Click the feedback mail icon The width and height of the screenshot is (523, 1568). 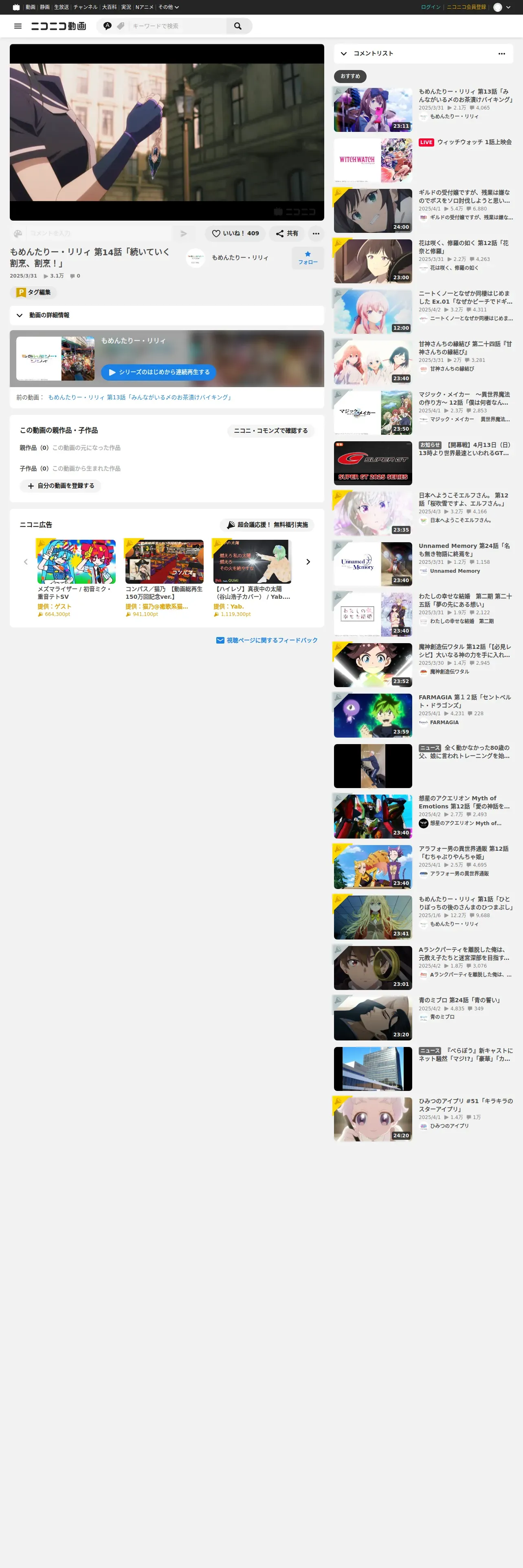(220, 640)
